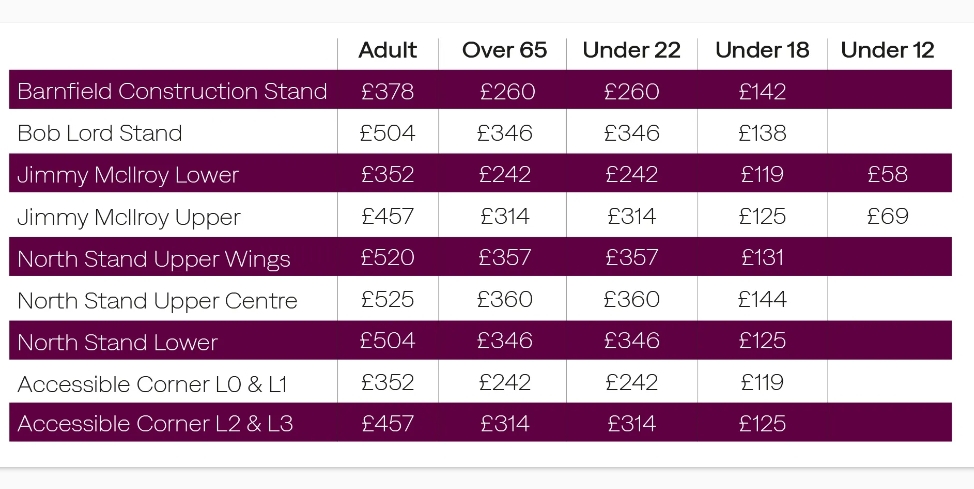Click the Under 18 column header
974x489 pixels.
[762, 51]
